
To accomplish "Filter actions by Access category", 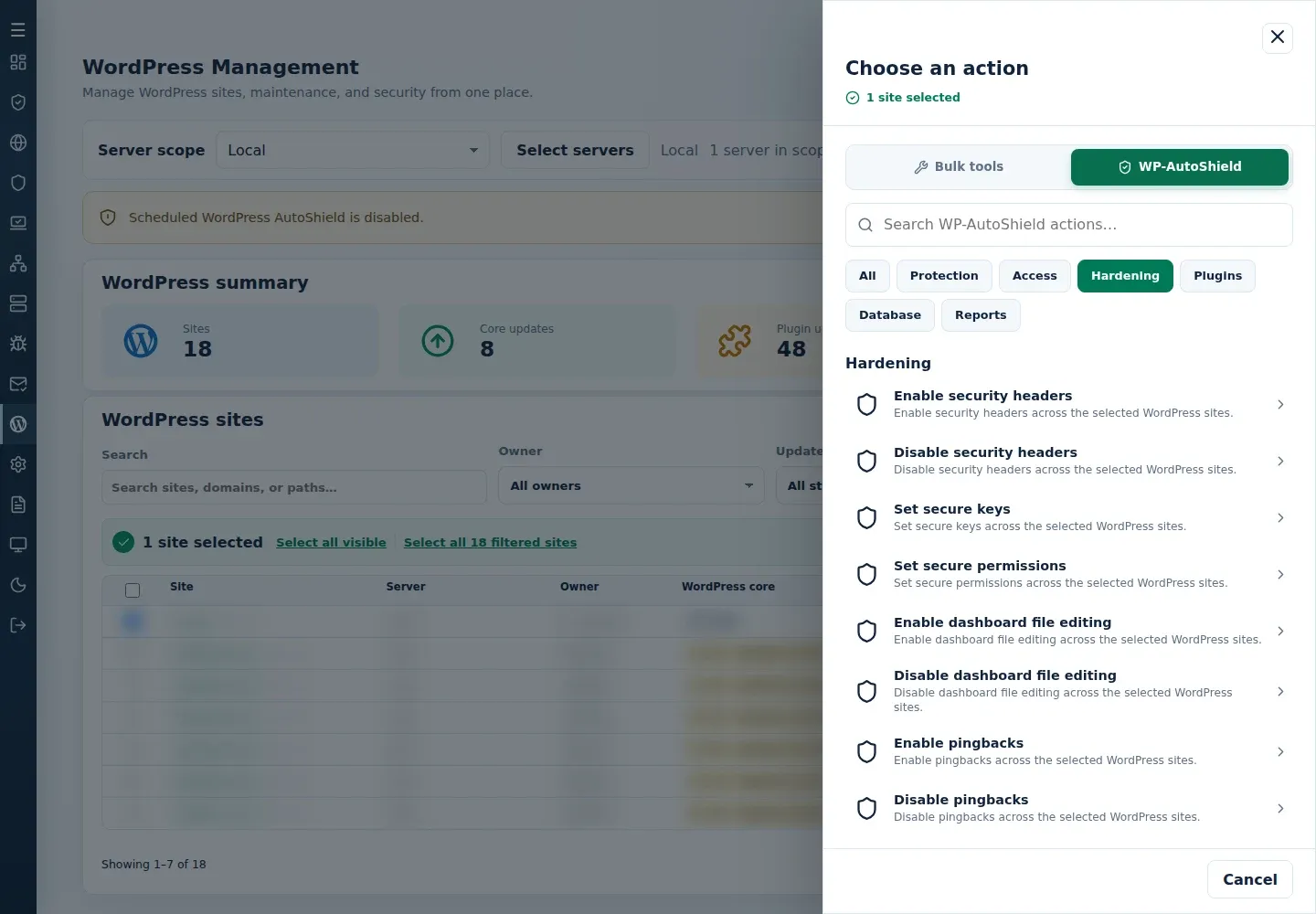I will (x=1035, y=276).
